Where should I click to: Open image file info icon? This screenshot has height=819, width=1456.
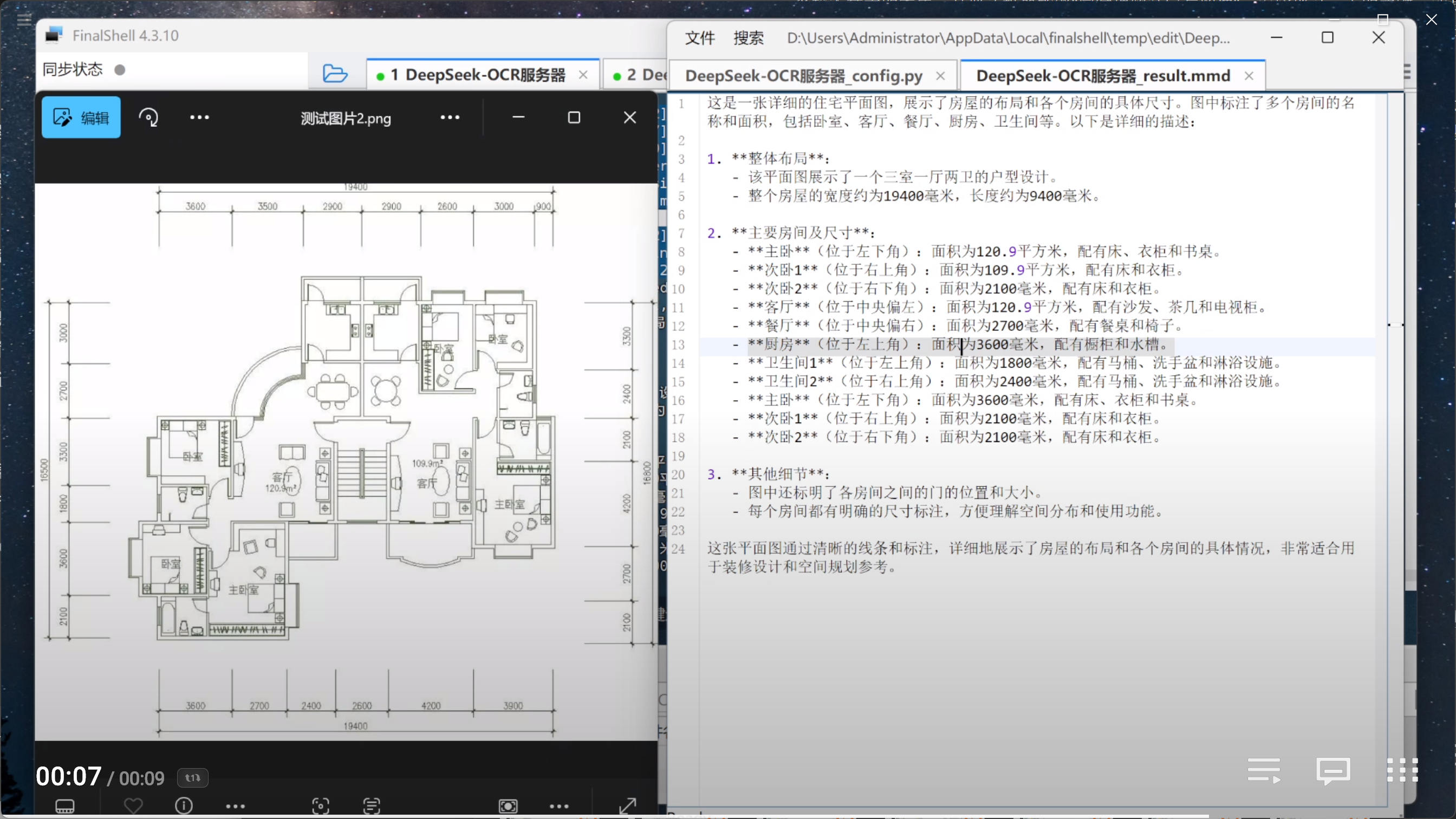[x=184, y=805]
